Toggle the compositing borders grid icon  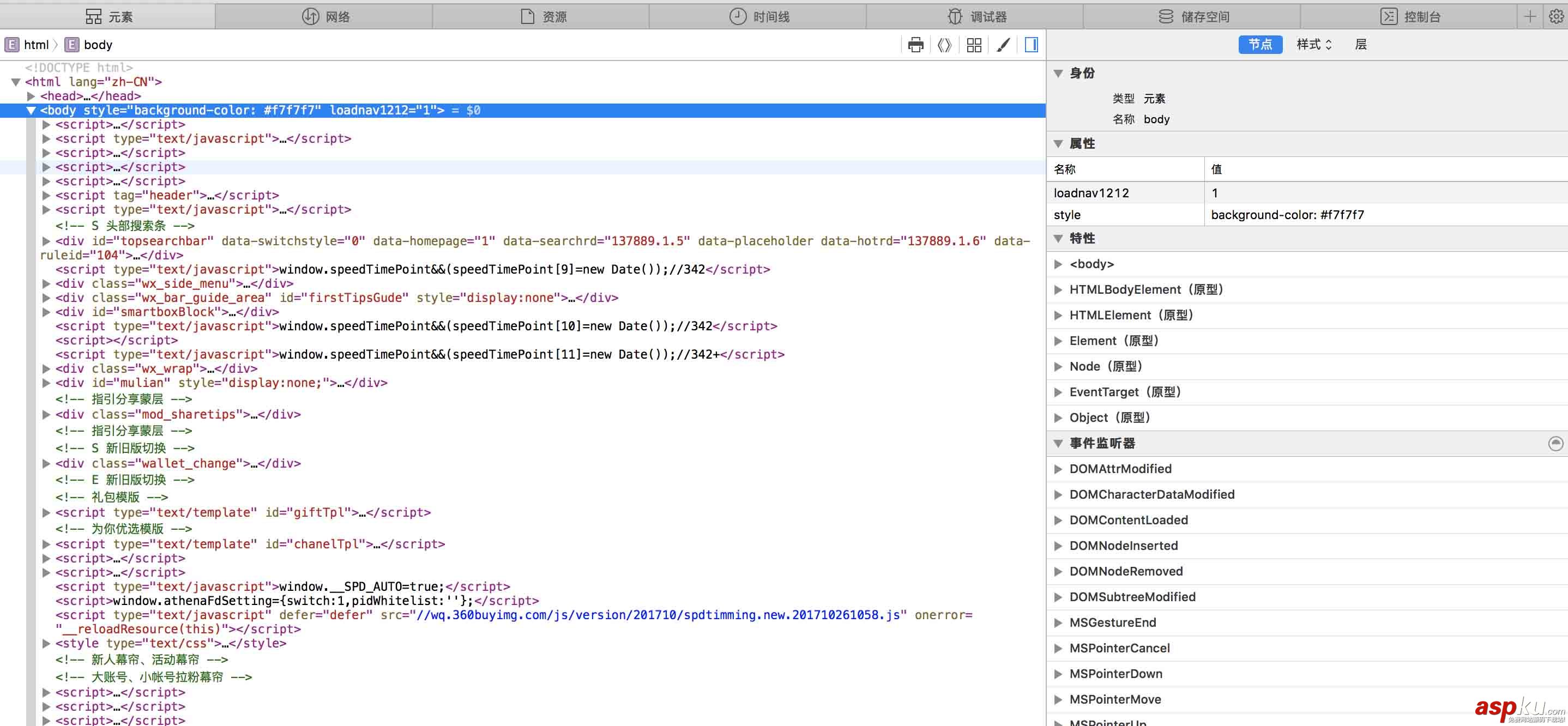[974, 45]
